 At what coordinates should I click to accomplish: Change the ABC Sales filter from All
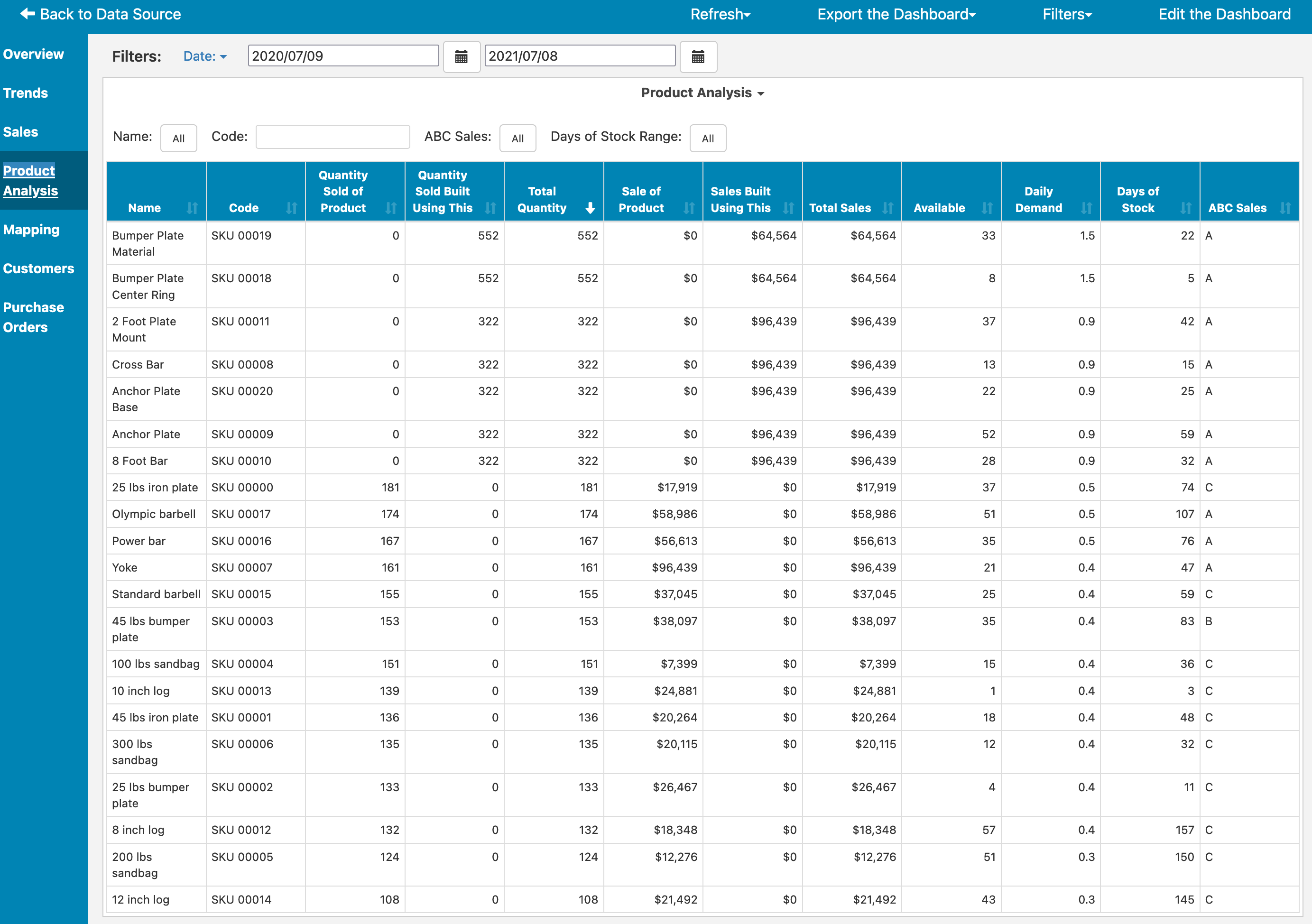pyautogui.click(x=517, y=138)
